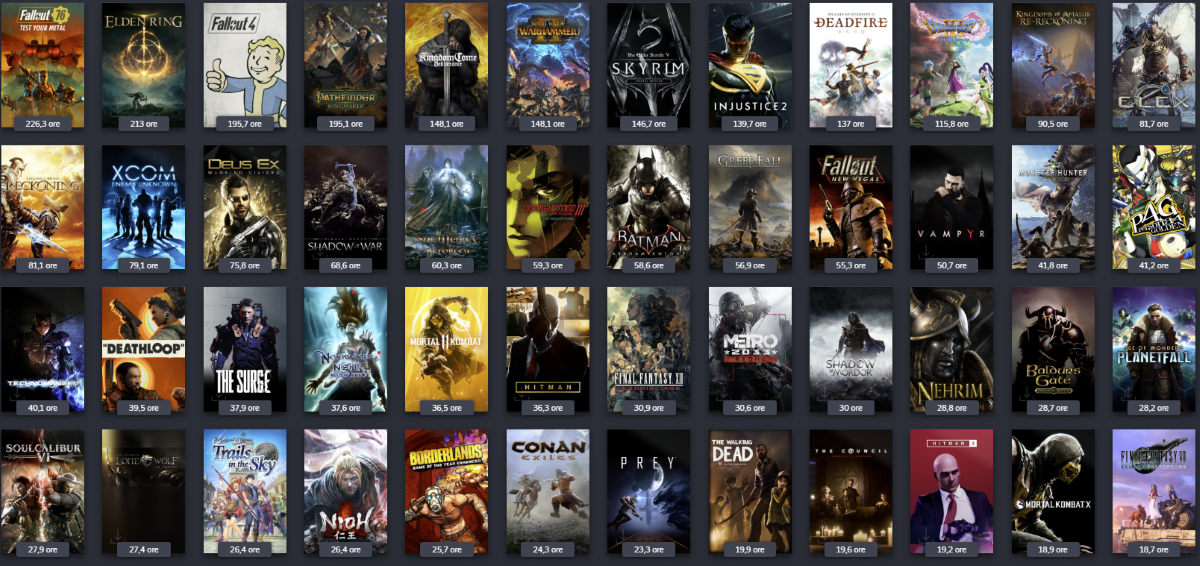Image resolution: width=1200 pixels, height=566 pixels.
Task: Click the "19,6 ore" label under The Council
Action: point(850,550)
